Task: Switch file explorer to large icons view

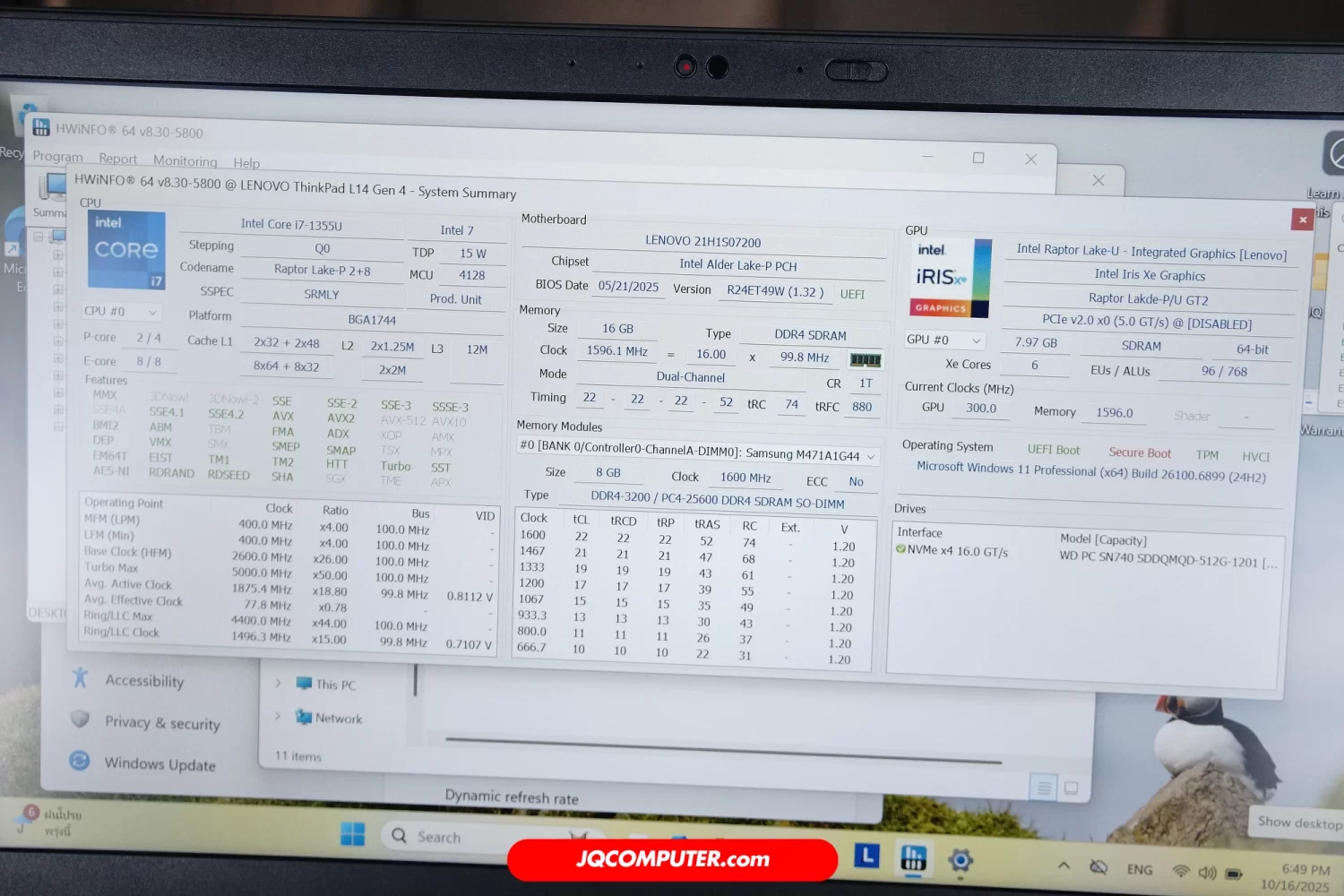Action: pyautogui.click(x=1071, y=788)
